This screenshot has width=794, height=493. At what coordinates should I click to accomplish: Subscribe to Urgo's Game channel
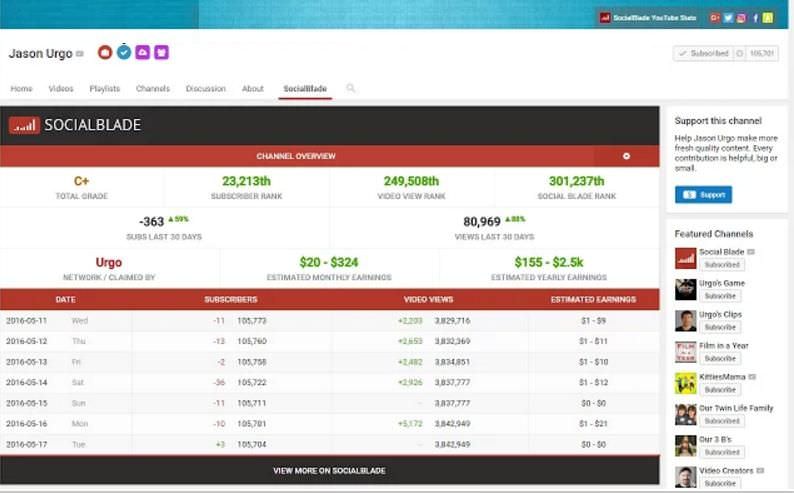click(720, 296)
